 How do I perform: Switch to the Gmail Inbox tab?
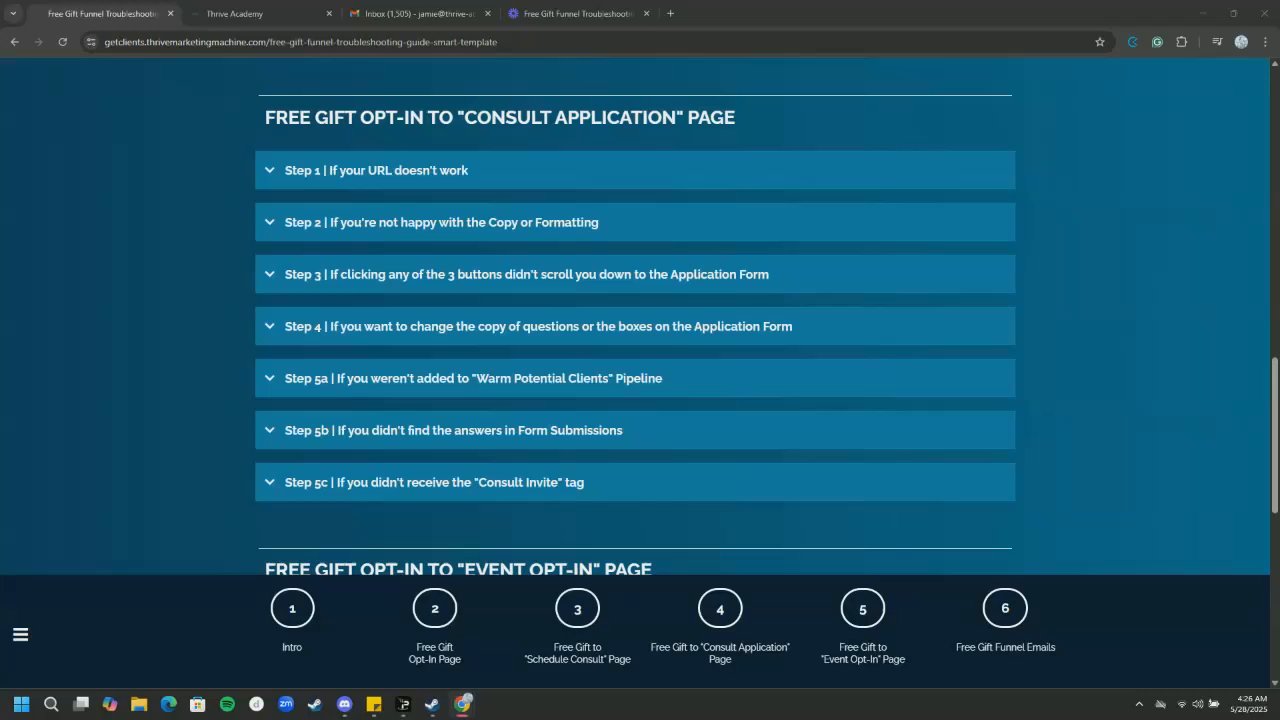pos(421,13)
